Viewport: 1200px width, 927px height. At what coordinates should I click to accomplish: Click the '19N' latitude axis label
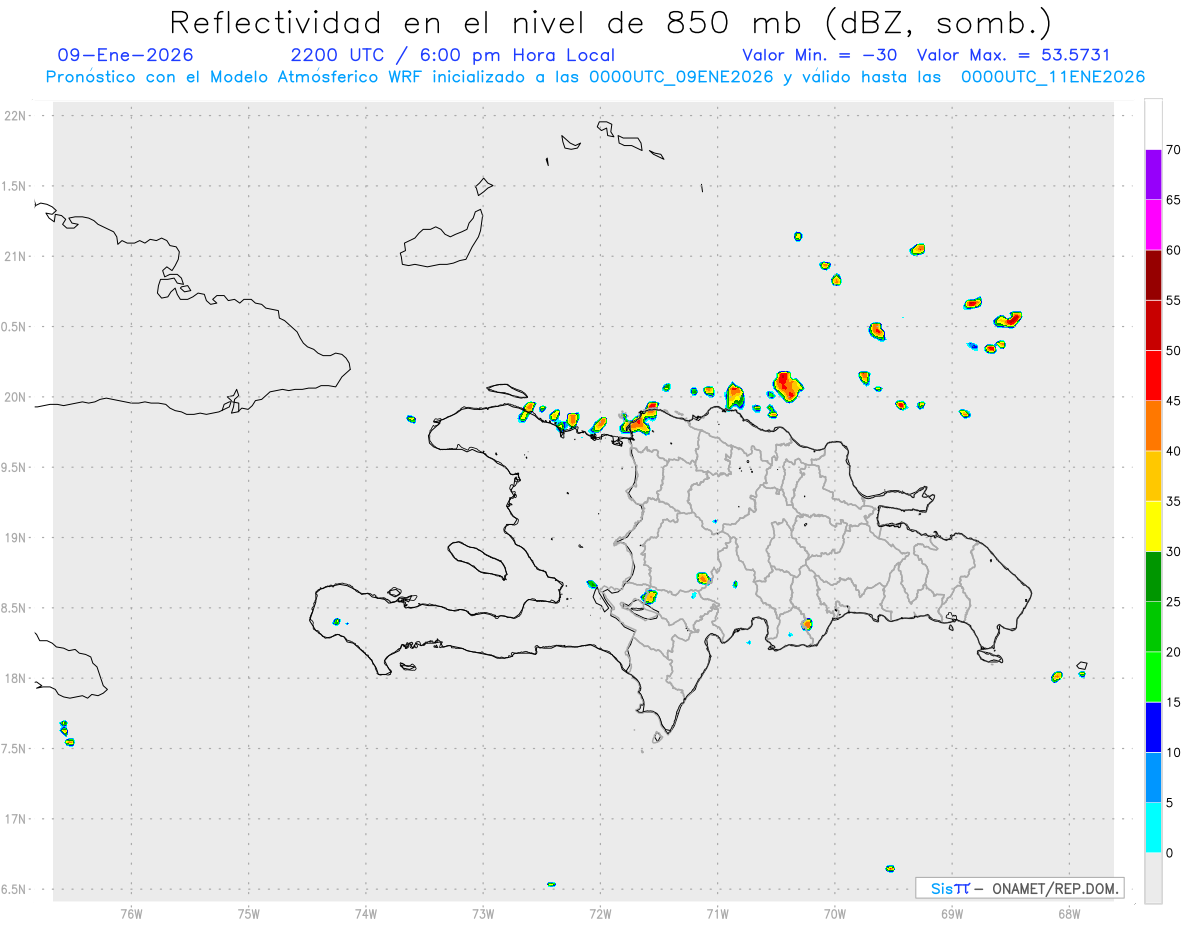point(15,538)
